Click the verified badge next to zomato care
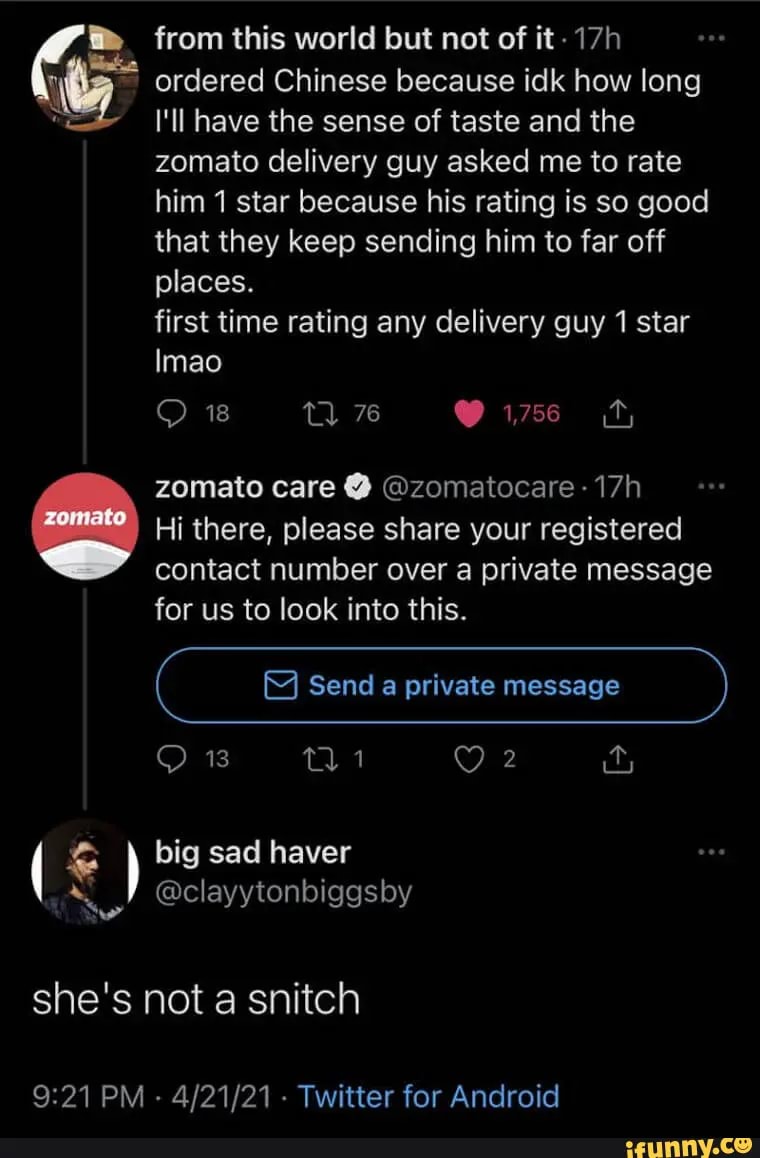Image resolution: width=760 pixels, height=1158 pixels. (355, 487)
